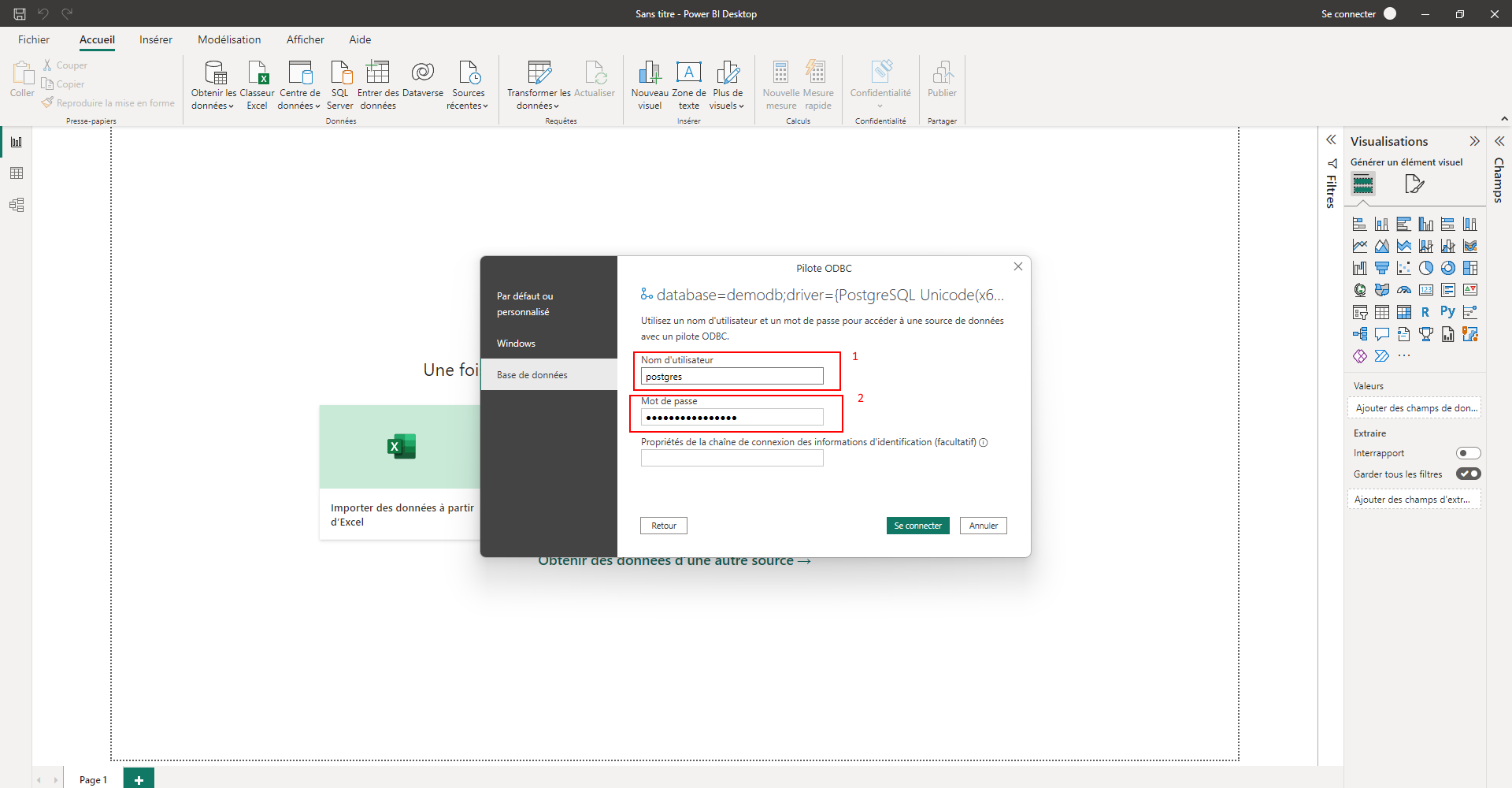The image size is (1512, 788).
Task: Collapse the ribbon with the arrow
Action: click(x=1504, y=119)
